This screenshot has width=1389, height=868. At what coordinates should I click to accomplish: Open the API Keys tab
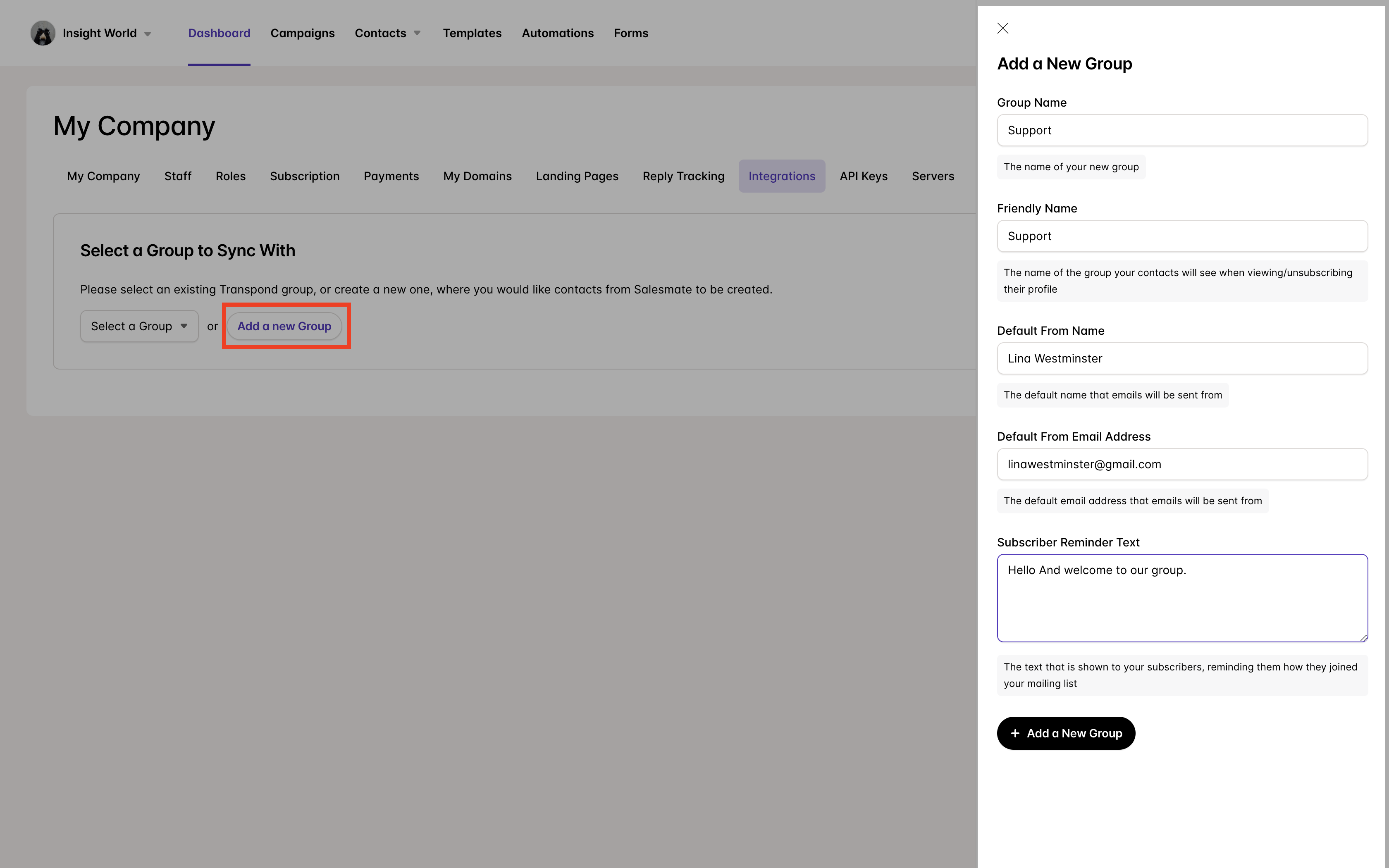click(864, 176)
